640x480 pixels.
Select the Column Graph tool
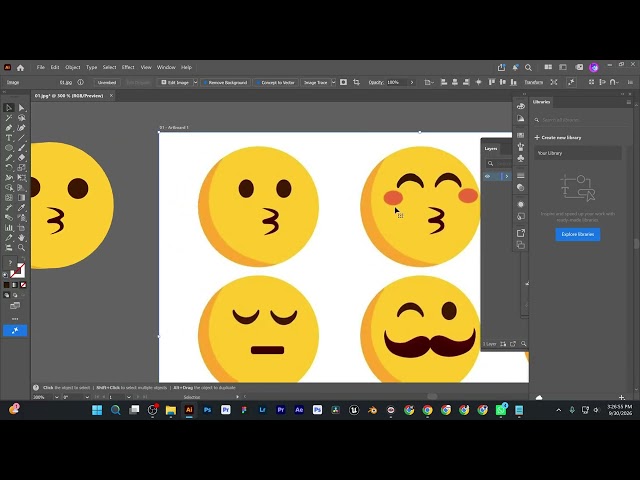(9, 227)
